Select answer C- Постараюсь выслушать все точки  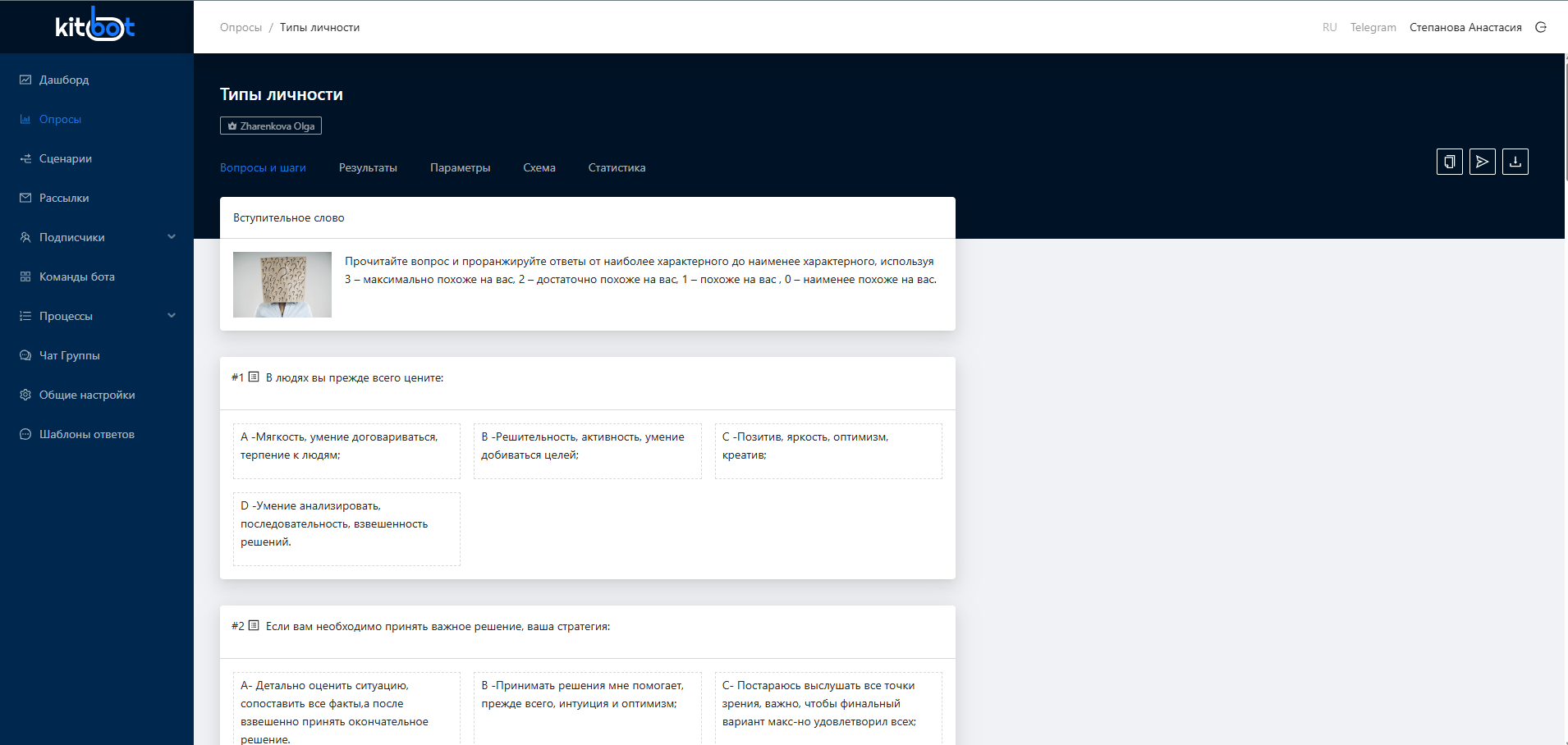[x=828, y=710]
